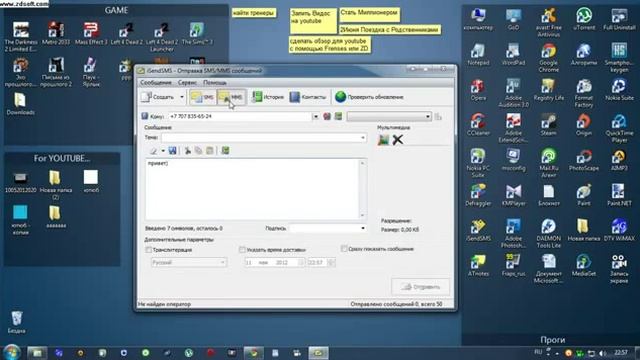This screenshot has width=640, height=360.
Task: Open the Mass Effect 3 shortcut
Action: pos(91,34)
